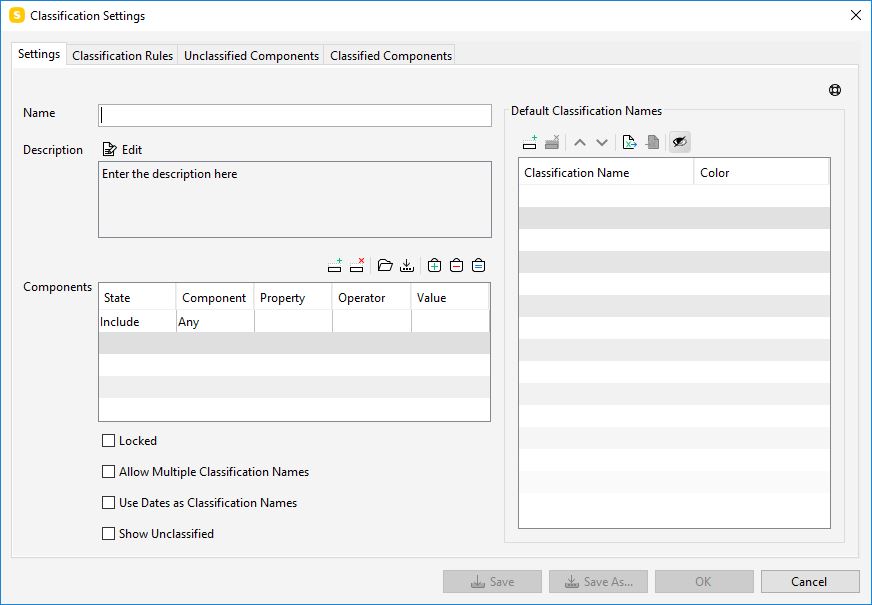Click the remove-from-set bag icon
Image resolution: width=872 pixels, height=605 pixels.
coord(455,264)
